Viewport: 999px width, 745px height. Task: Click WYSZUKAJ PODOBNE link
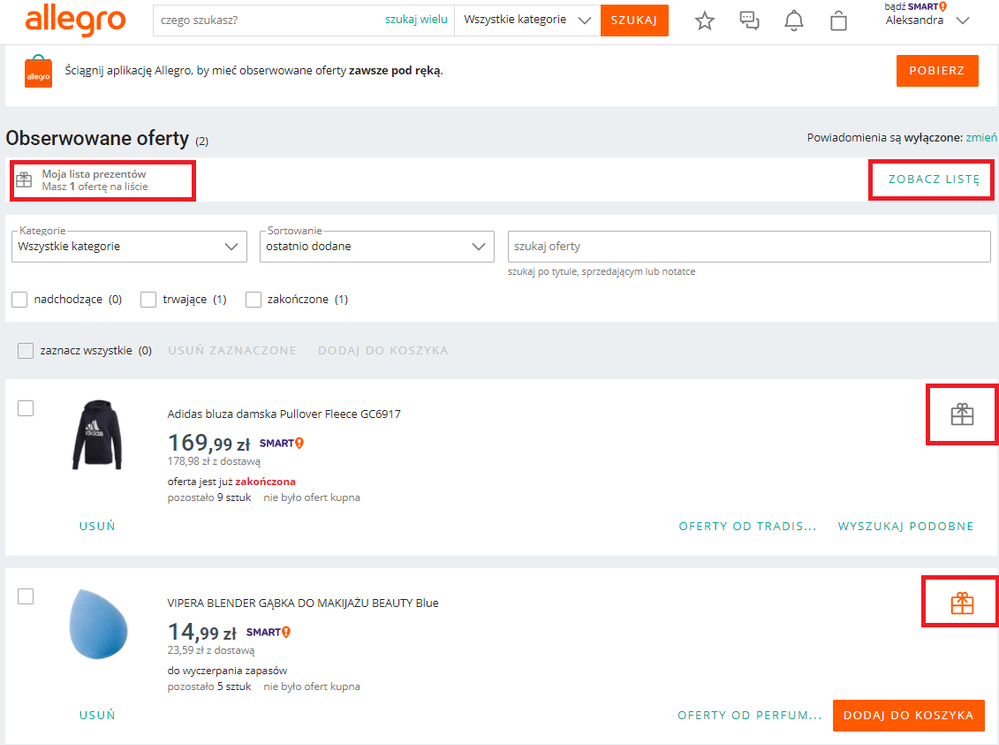(x=906, y=526)
